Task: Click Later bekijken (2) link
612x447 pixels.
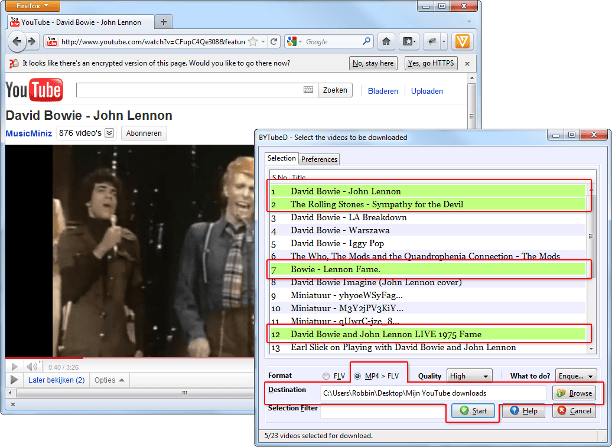Action: click(57, 380)
